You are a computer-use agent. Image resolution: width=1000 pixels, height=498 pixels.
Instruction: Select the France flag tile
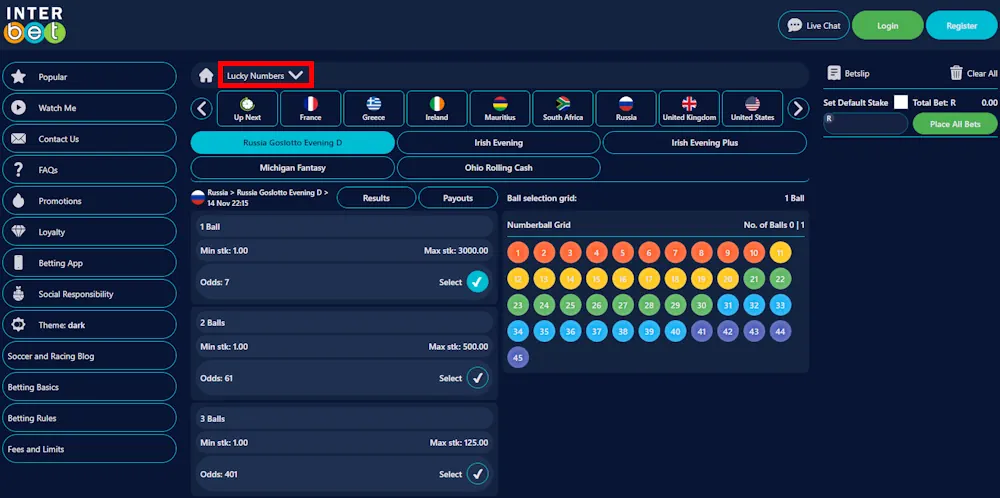click(x=311, y=108)
